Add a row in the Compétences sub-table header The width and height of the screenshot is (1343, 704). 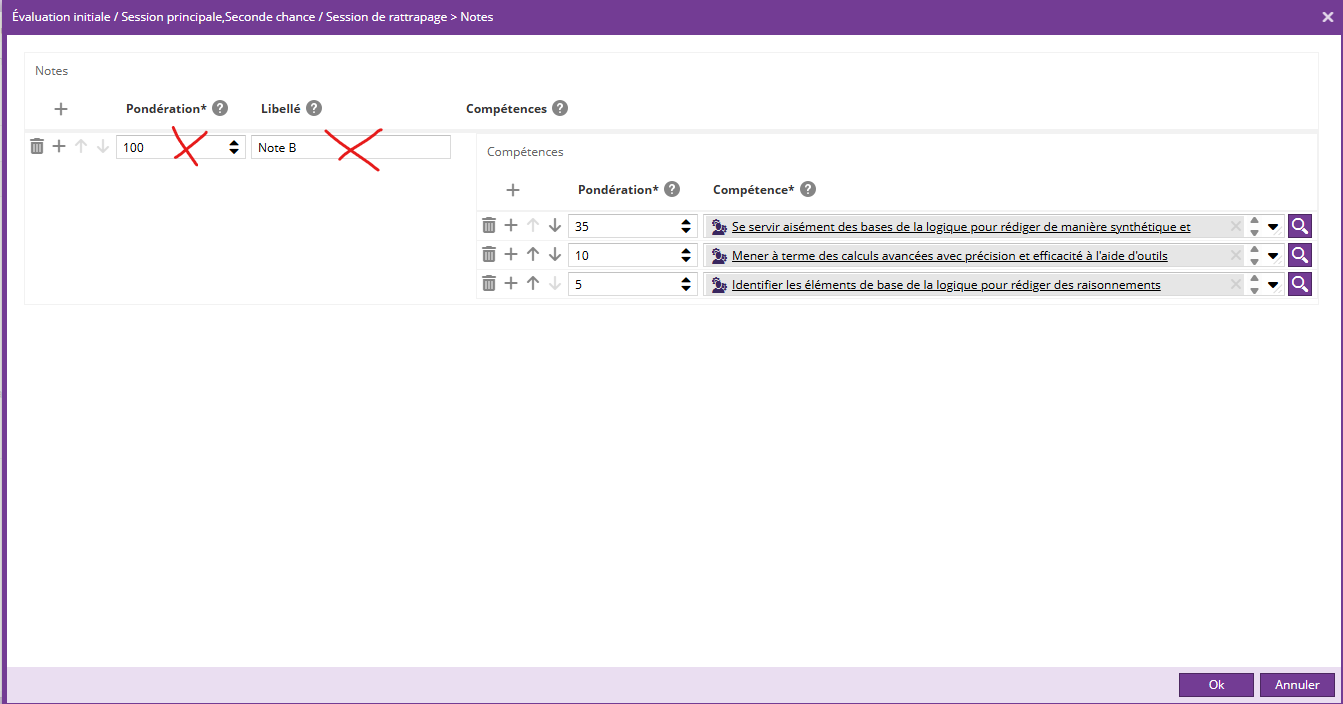point(512,190)
